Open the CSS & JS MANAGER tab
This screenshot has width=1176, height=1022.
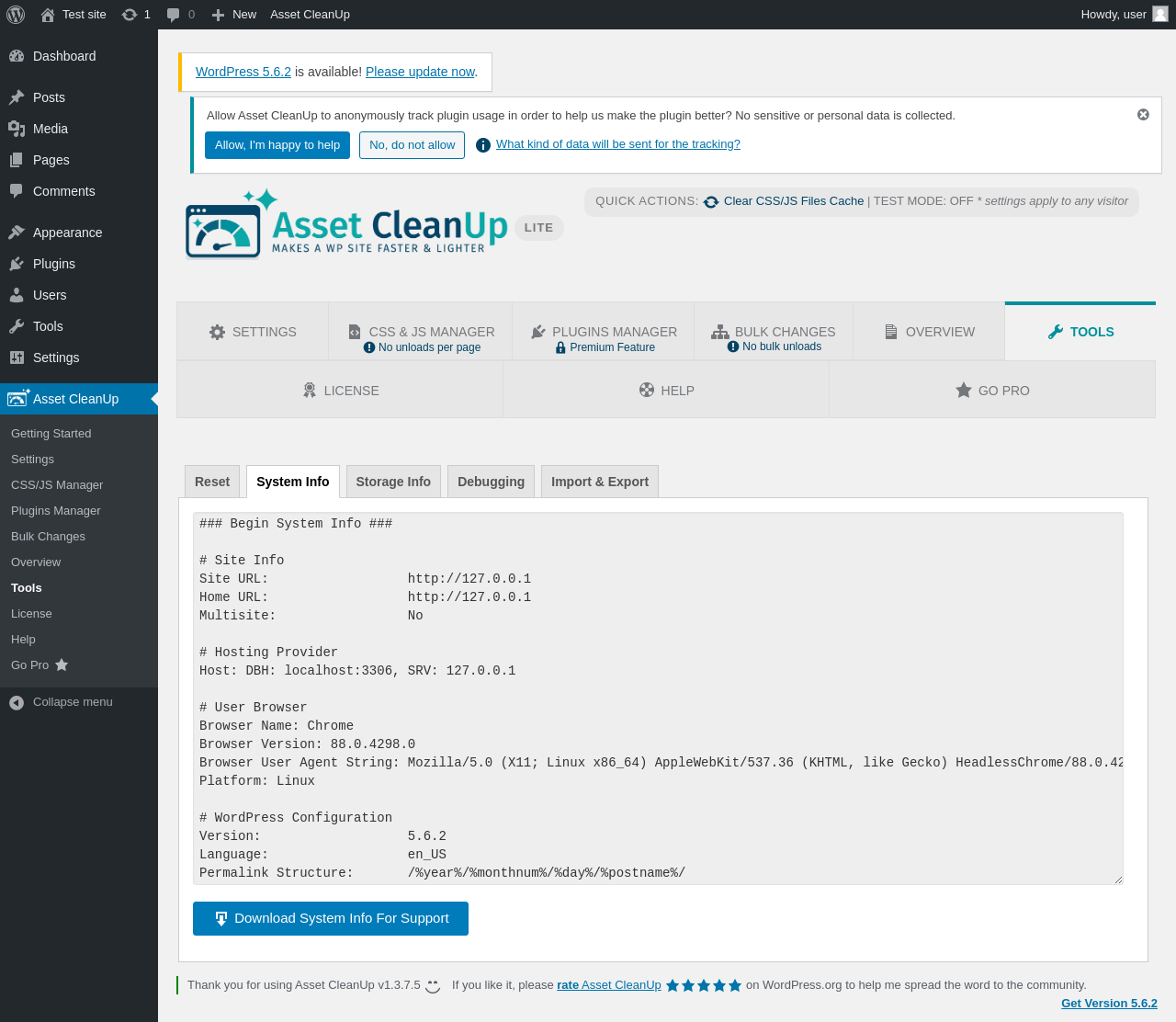(x=421, y=331)
